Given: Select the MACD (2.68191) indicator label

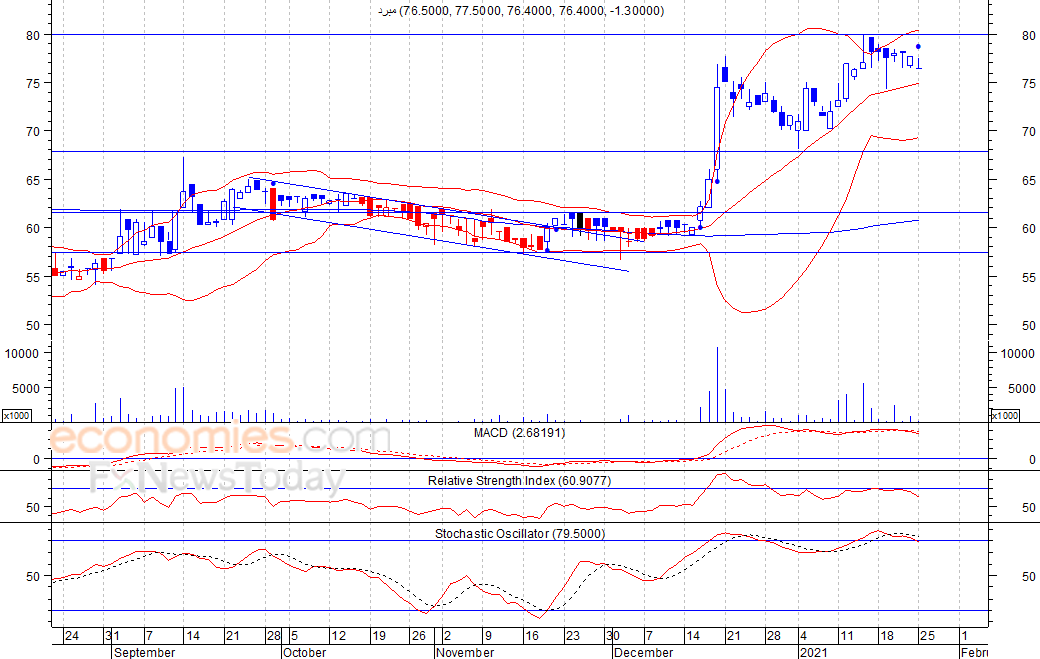Looking at the screenshot, I should [x=519, y=433].
